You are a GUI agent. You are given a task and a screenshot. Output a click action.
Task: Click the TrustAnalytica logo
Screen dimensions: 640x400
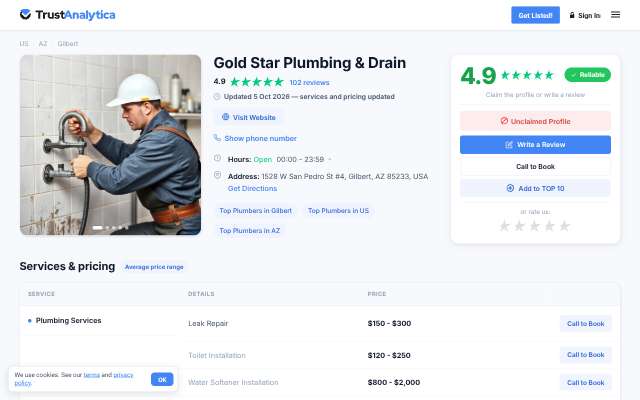(67, 15)
